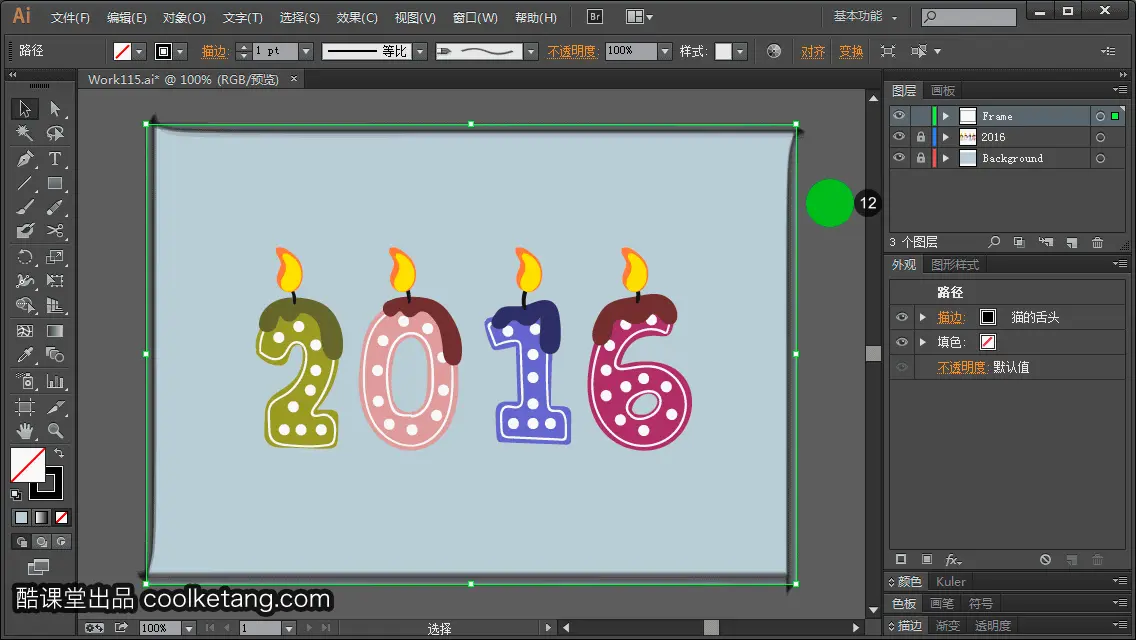The image size is (1136, 640).
Task: Click the fill color swatch in toolbox
Action: [x=28, y=465]
